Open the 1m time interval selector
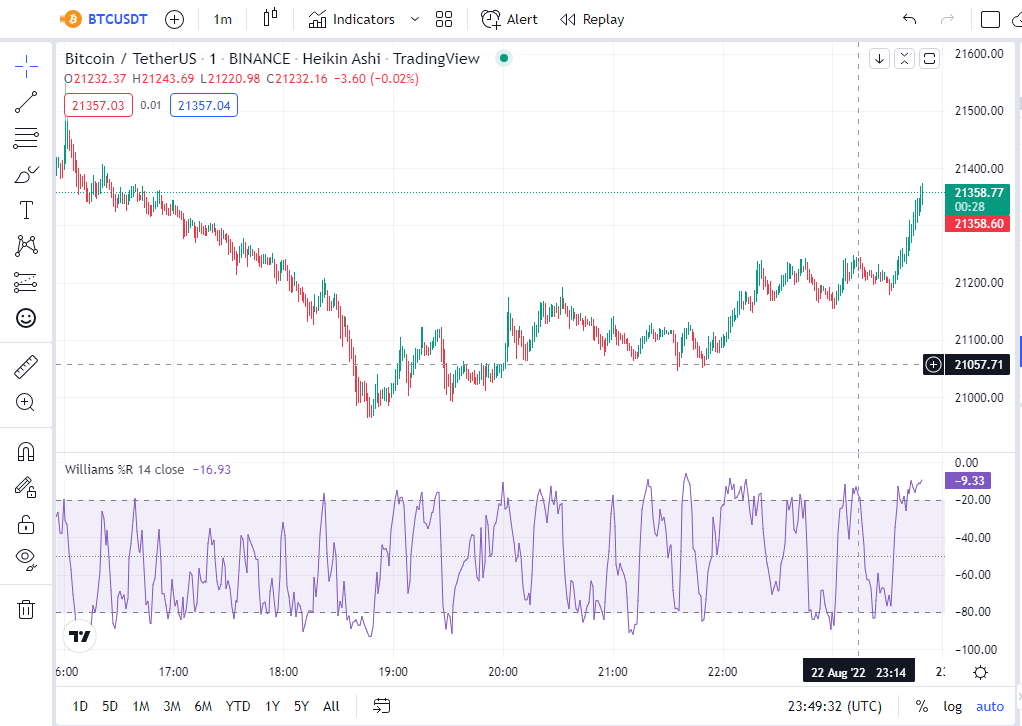 coord(222,20)
